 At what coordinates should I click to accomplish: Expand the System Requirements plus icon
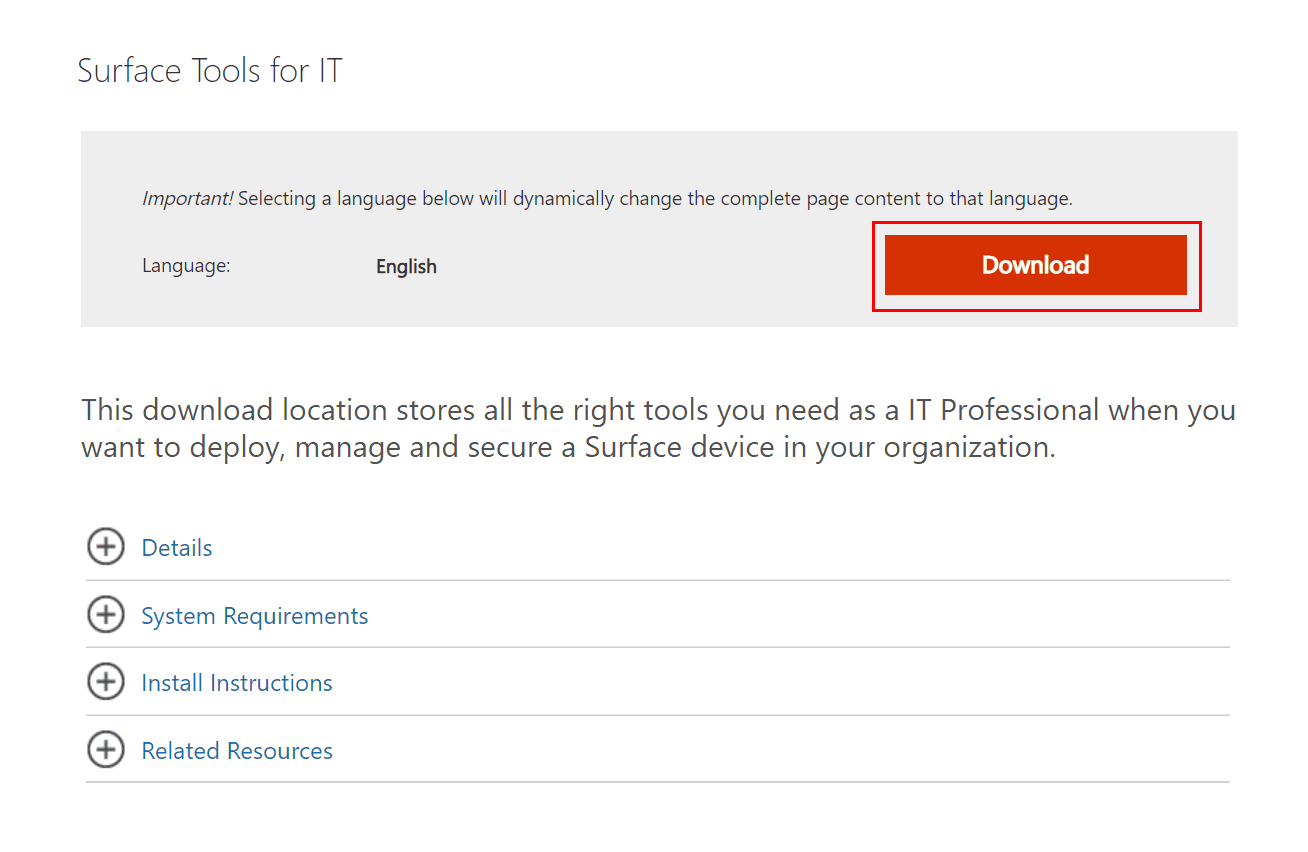pos(106,615)
